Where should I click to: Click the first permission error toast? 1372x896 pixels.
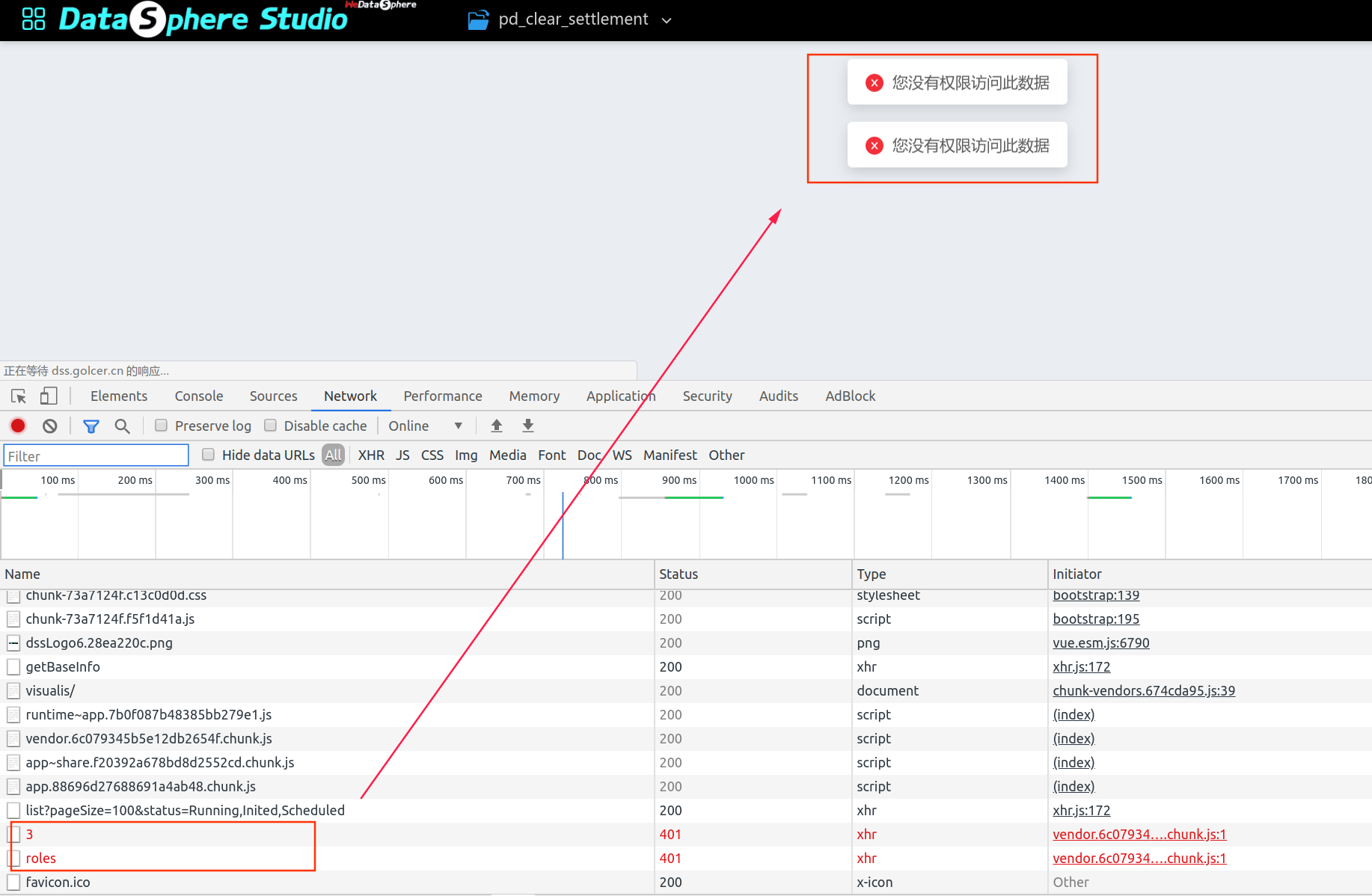(x=957, y=82)
